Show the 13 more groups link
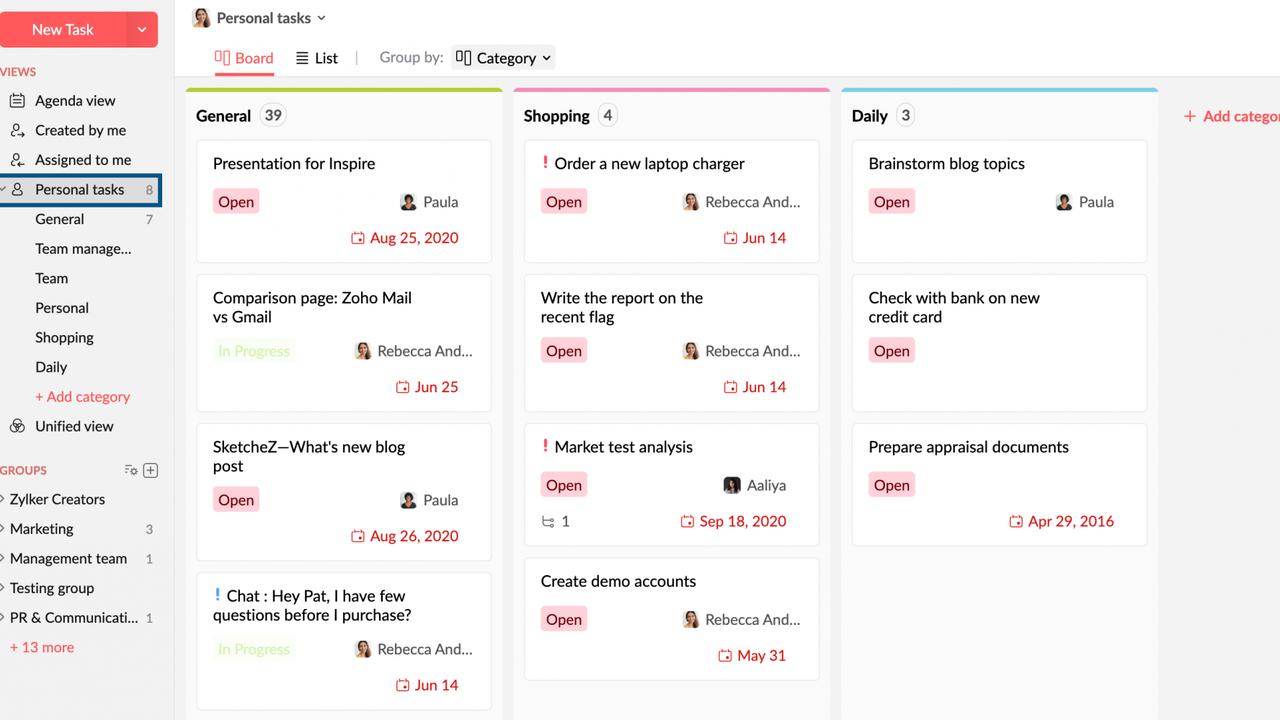1280x720 pixels. [x=42, y=647]
